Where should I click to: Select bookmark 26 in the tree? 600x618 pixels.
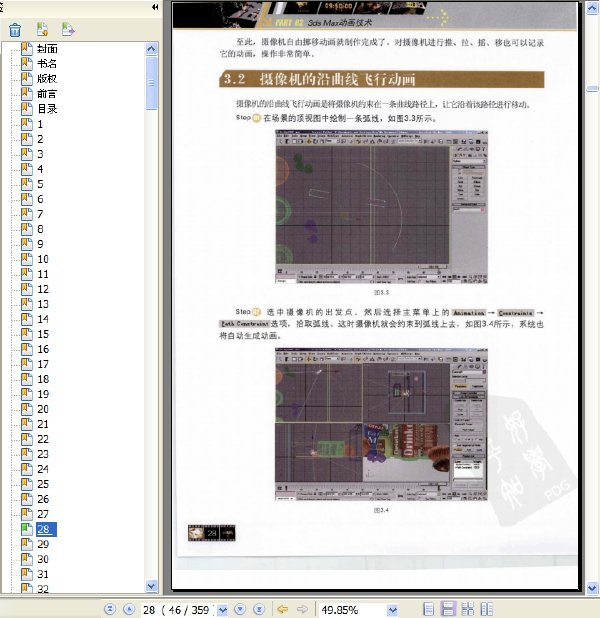coord(43,499)
